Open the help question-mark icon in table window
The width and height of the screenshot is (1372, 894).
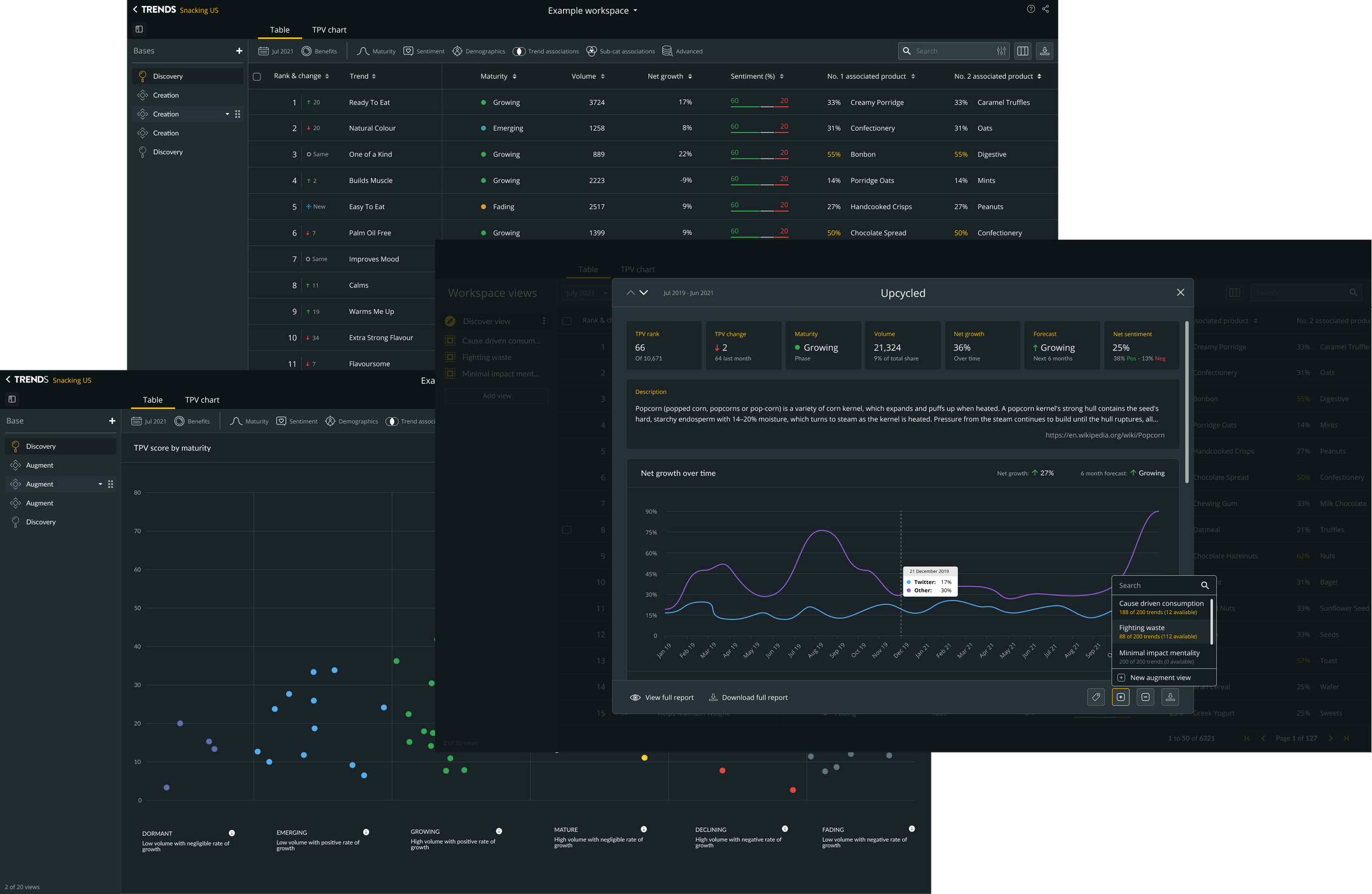point(1031,9)
